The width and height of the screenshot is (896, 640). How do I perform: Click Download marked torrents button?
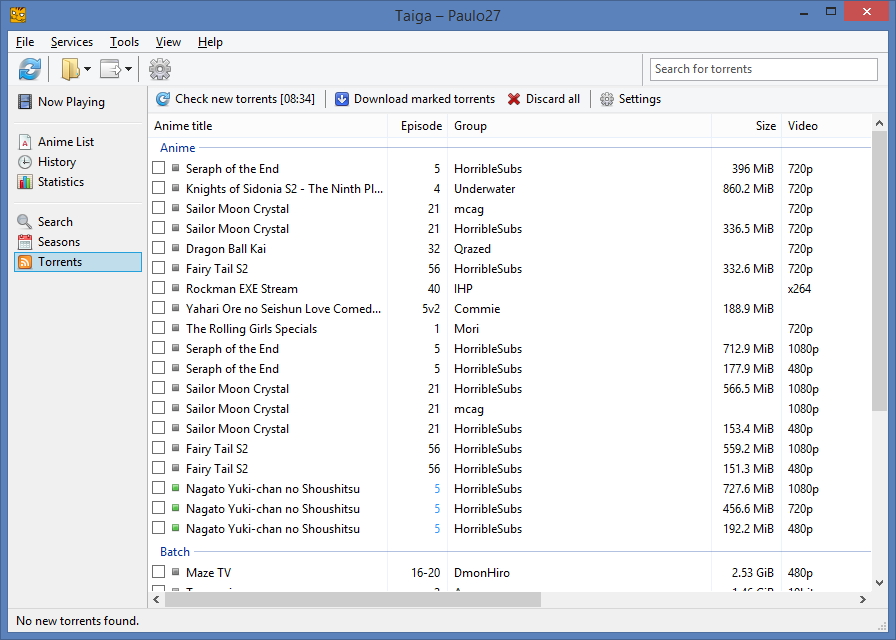click(415, 99)
